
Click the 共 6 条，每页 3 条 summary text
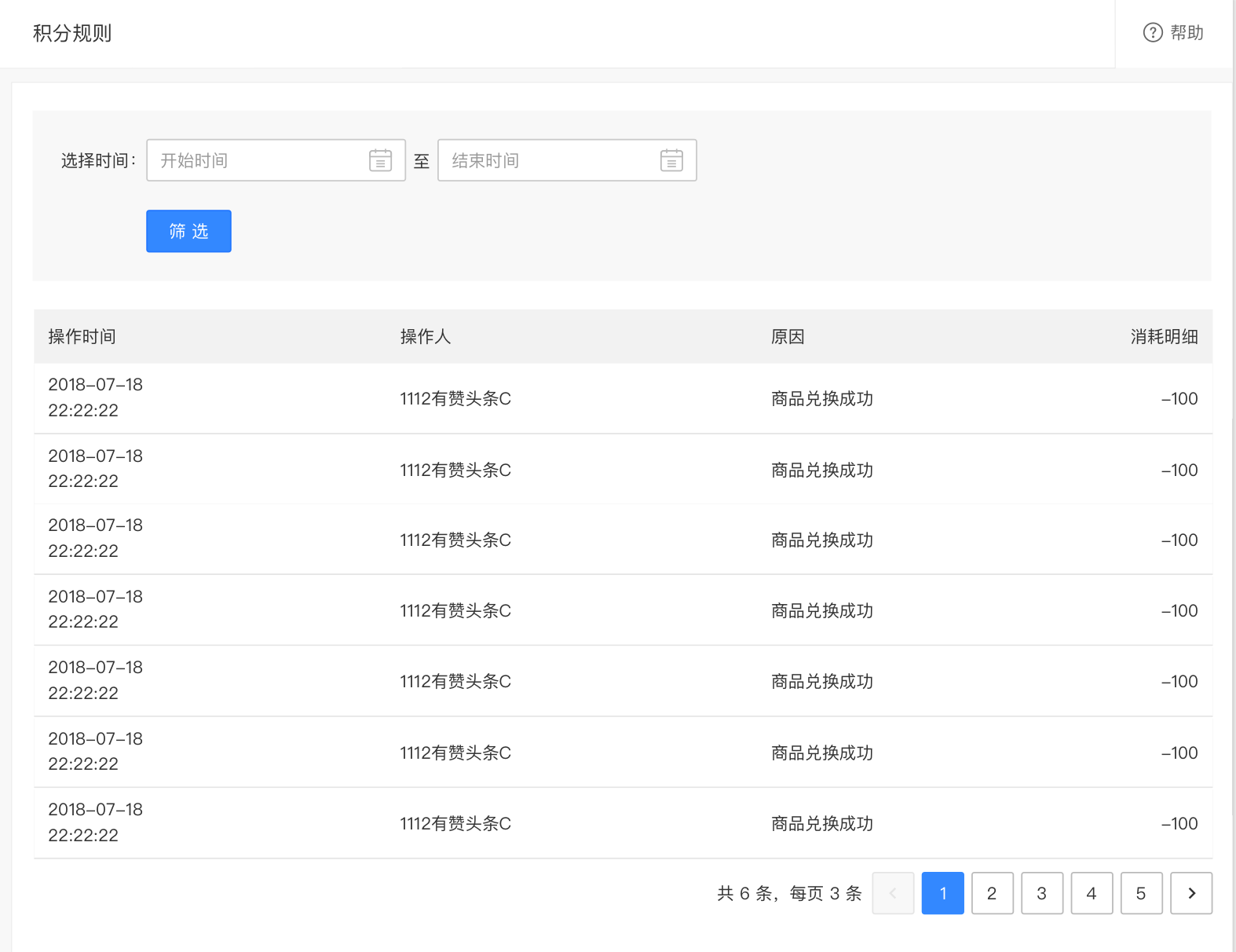pyautogui.click(x=789, y=893)
